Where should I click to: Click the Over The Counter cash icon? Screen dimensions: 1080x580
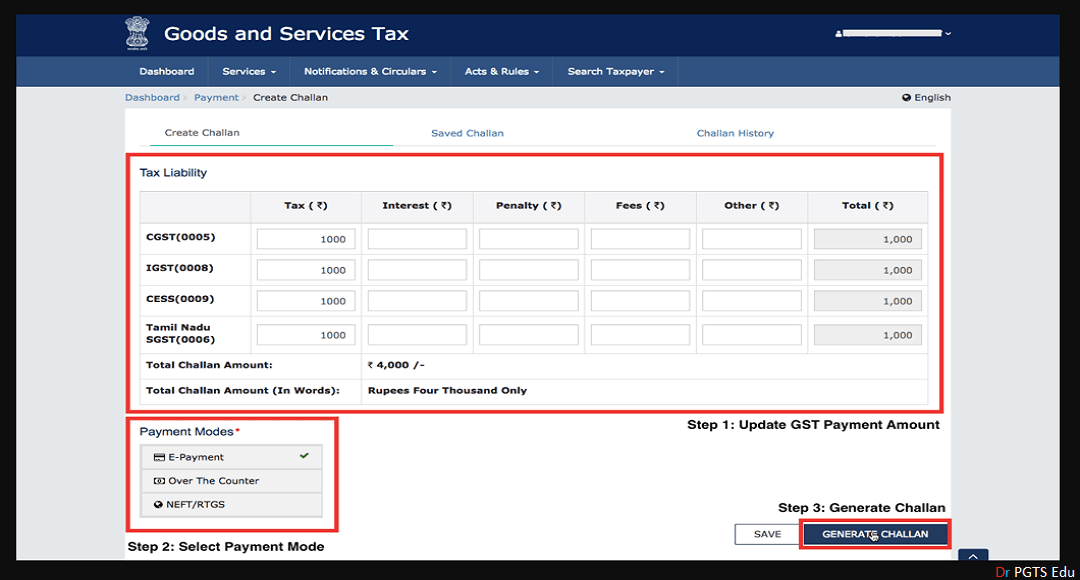click(x=159, y=481)
